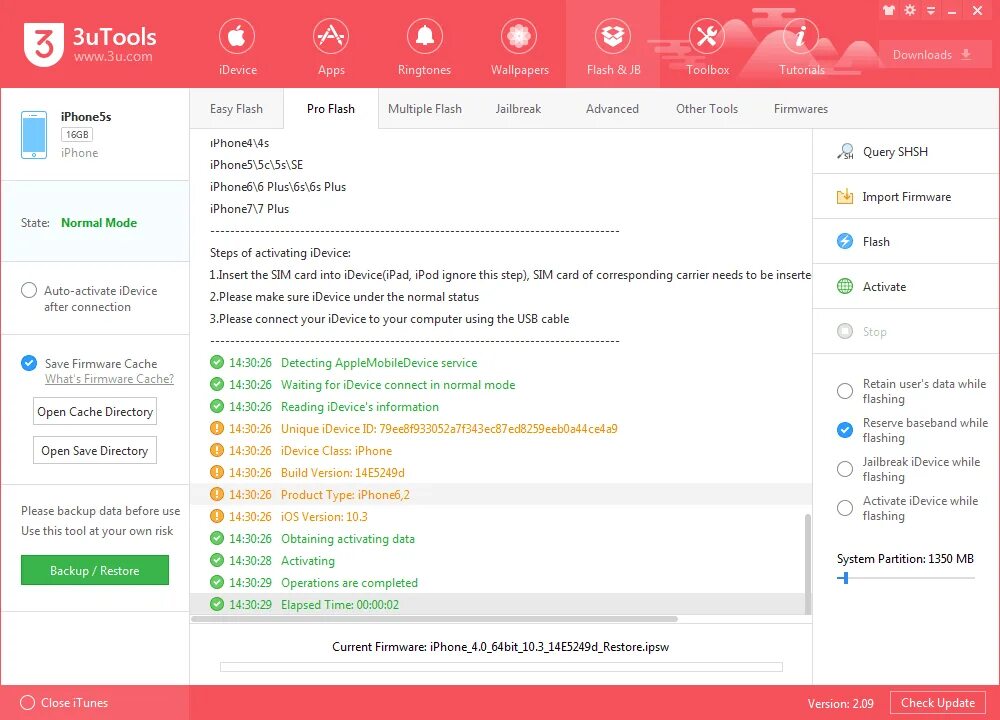Image resolution: width=1000 pixels, height=720 pixels.
Task: Open the iDevice section icon
Action: [237, 36]
